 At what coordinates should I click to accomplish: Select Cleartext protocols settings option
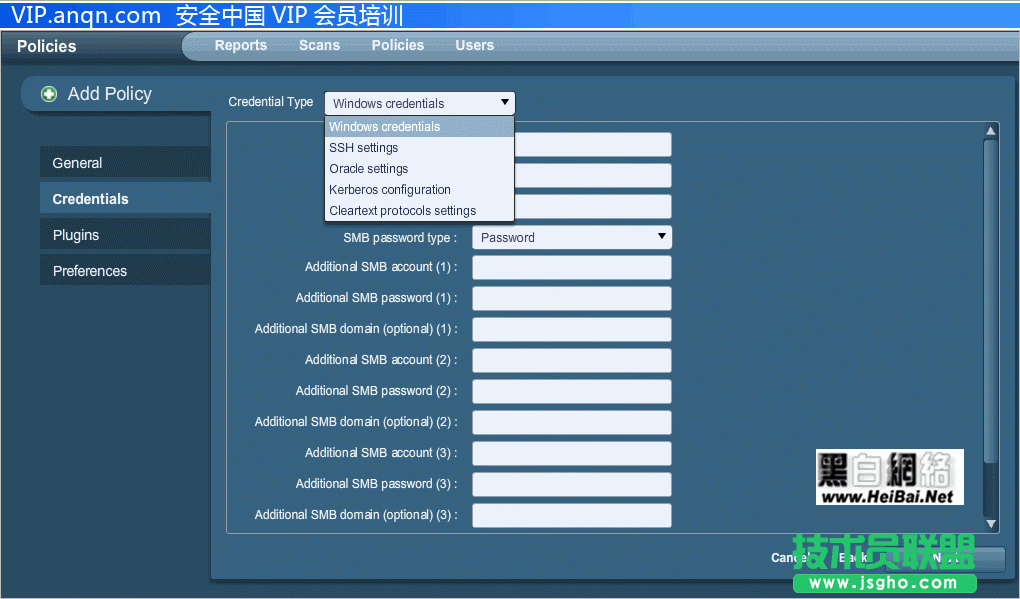pyautogui.click(x=402, y=211)
